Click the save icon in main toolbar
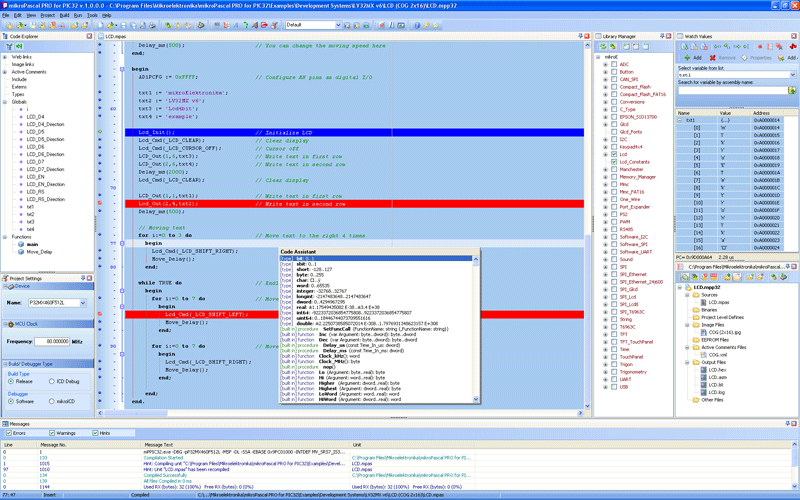The height and width of the screenshot is (500, 800). tap(123, 25)
